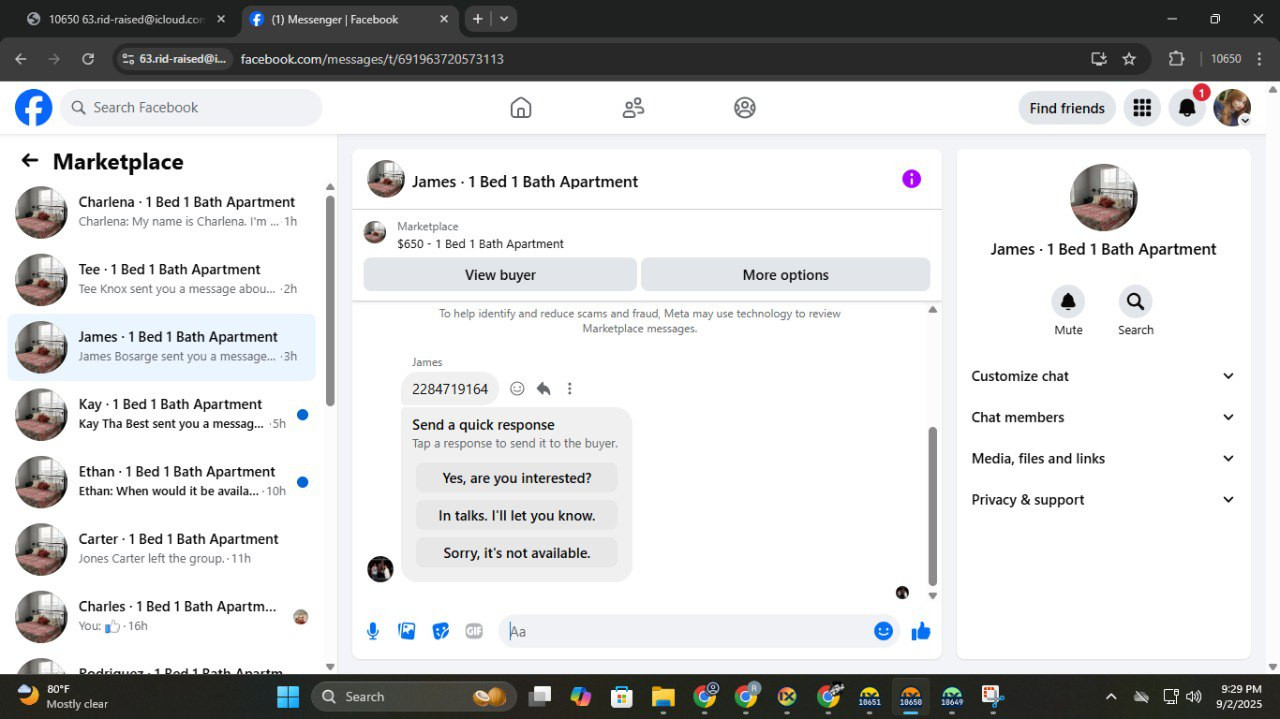Open a new browser tab
Viewport: 1280px width, 719px height.
[478, 19]
